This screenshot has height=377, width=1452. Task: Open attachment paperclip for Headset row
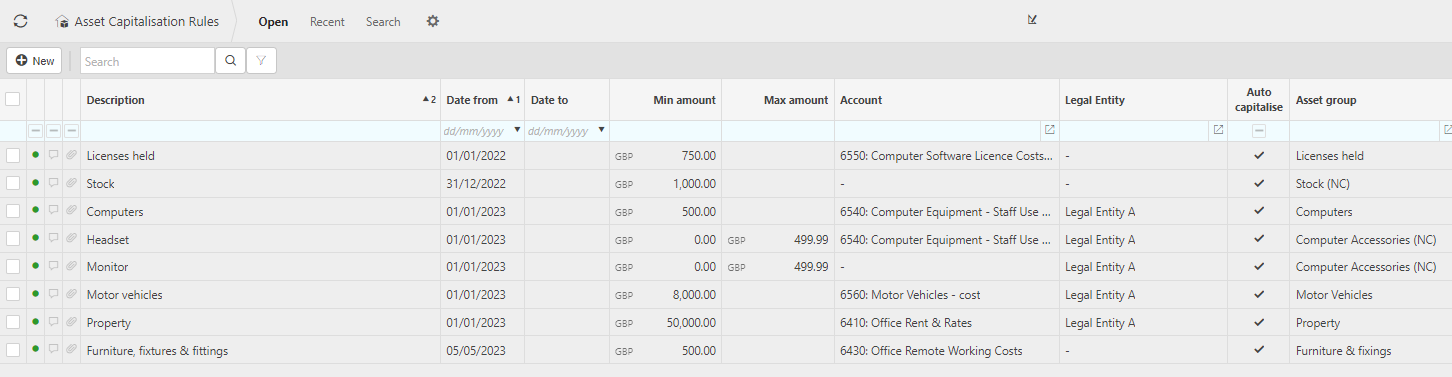coord(72,239)
